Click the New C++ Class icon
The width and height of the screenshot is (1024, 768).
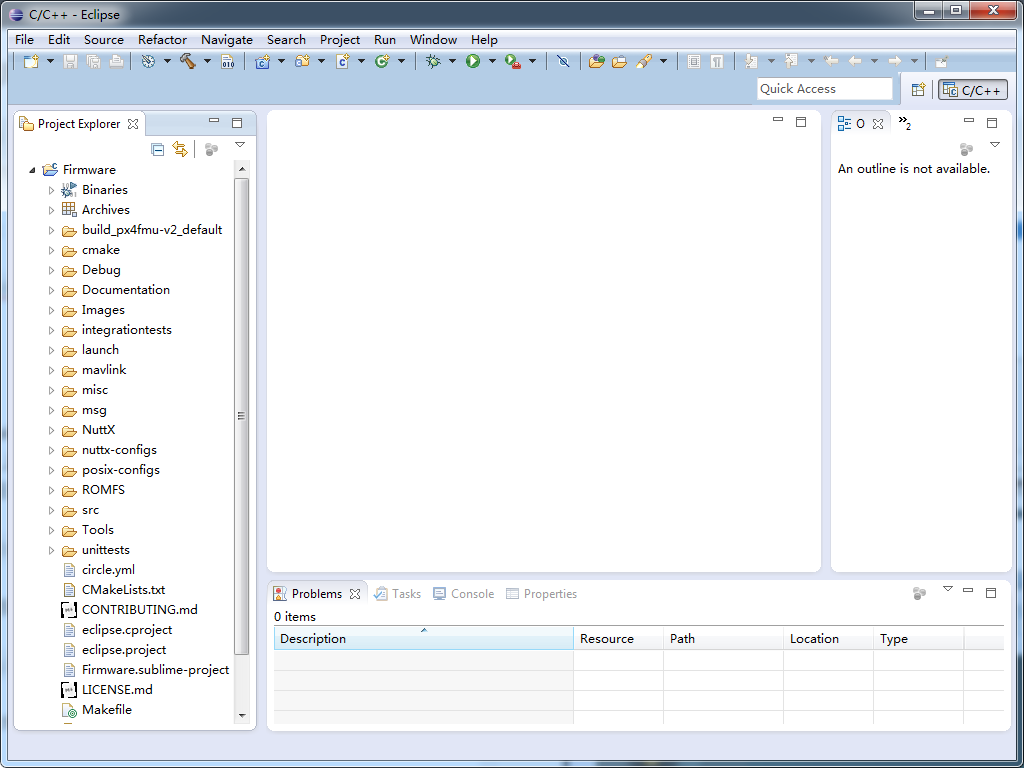pos(382,61)
